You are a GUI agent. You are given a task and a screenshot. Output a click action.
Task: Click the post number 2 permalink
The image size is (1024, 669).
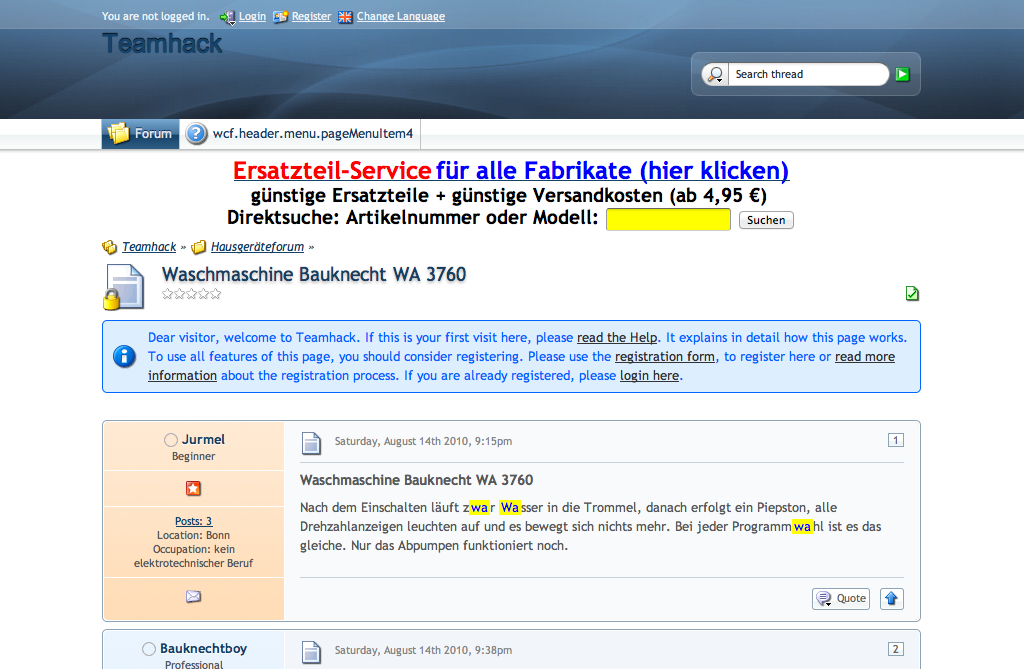(x=896, y=649)
